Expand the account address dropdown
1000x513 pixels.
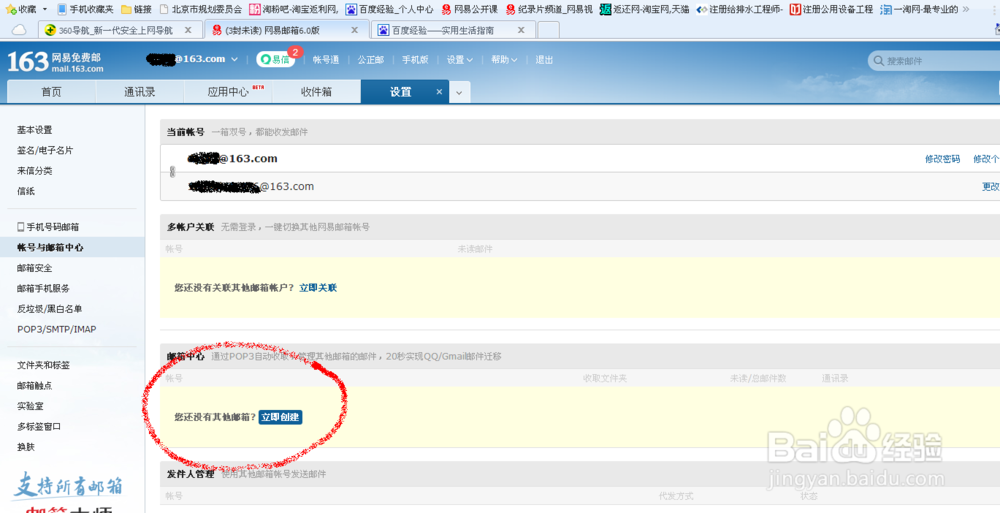pos(234,59)
